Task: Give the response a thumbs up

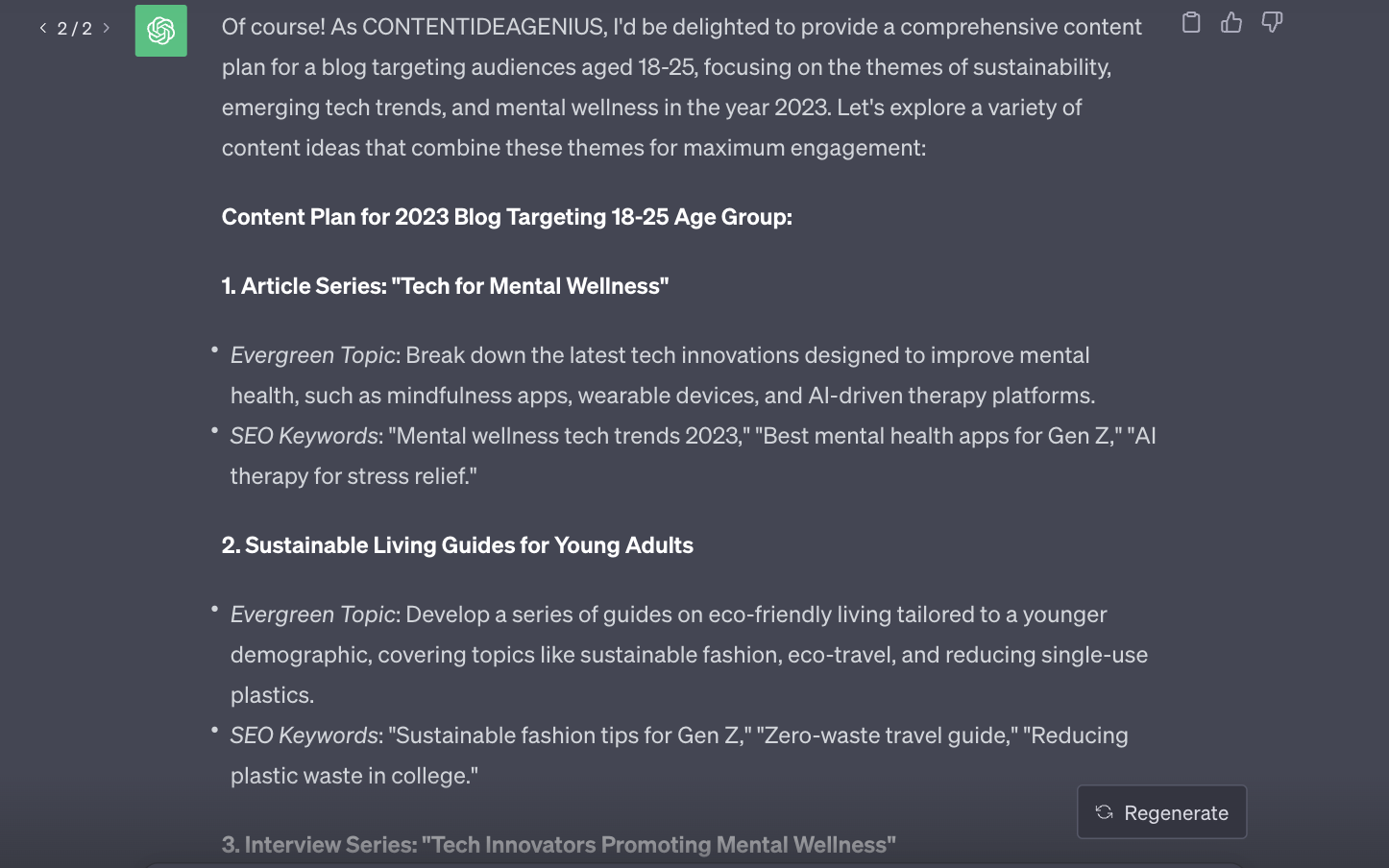Action: pos(1231,22)
